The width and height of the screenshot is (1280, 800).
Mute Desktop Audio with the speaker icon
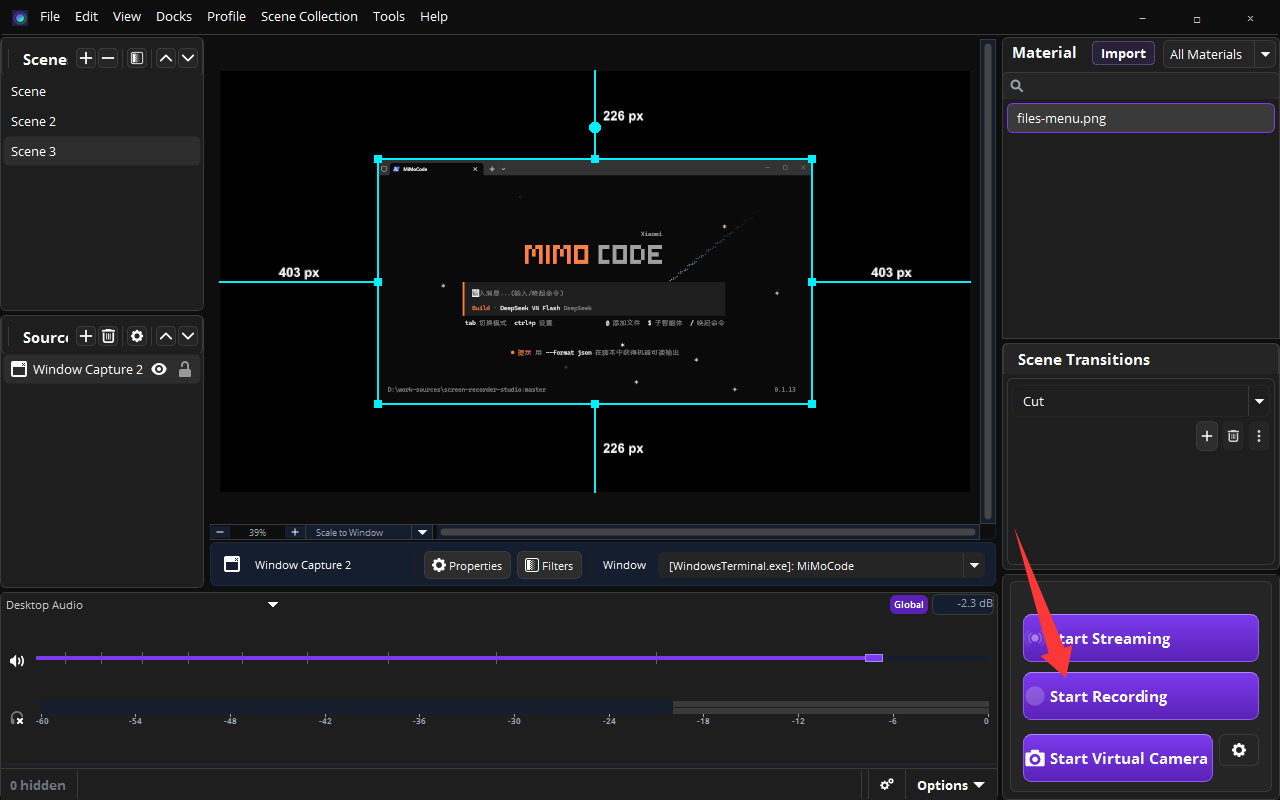17,660
